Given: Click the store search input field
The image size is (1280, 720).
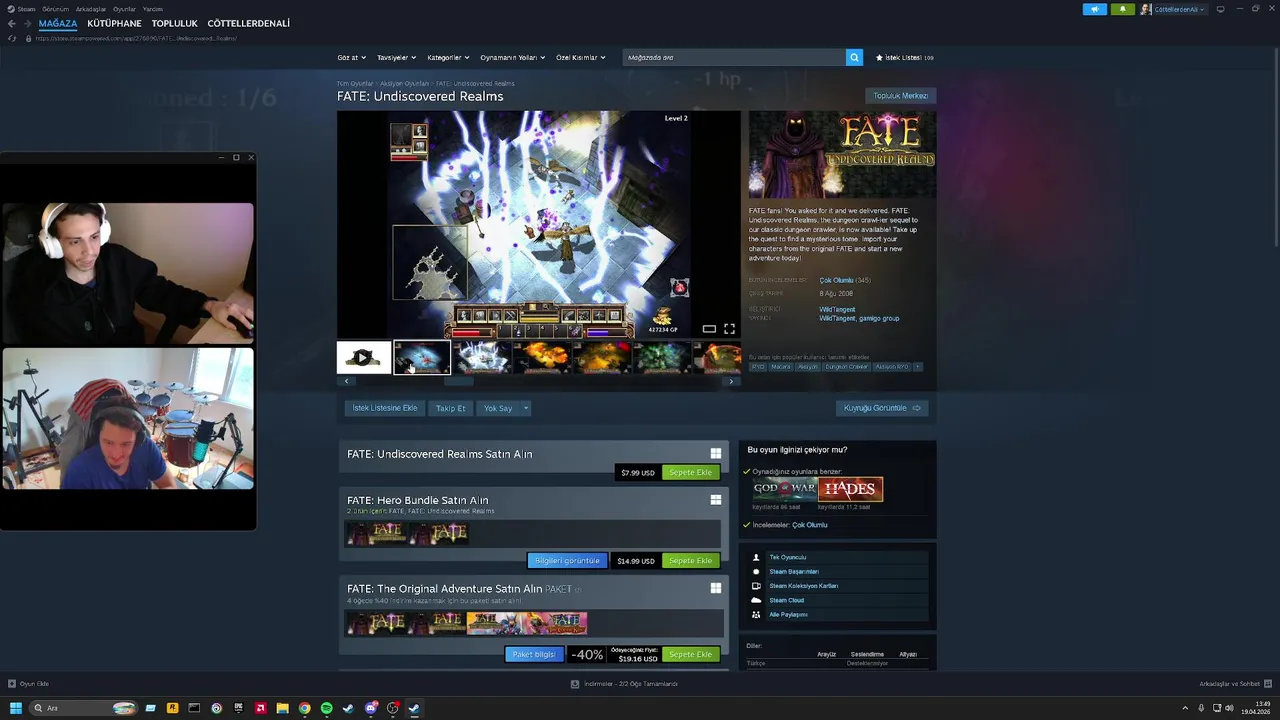Looking at the screenshot, I should pyautogui.click(x=734, y=58).
